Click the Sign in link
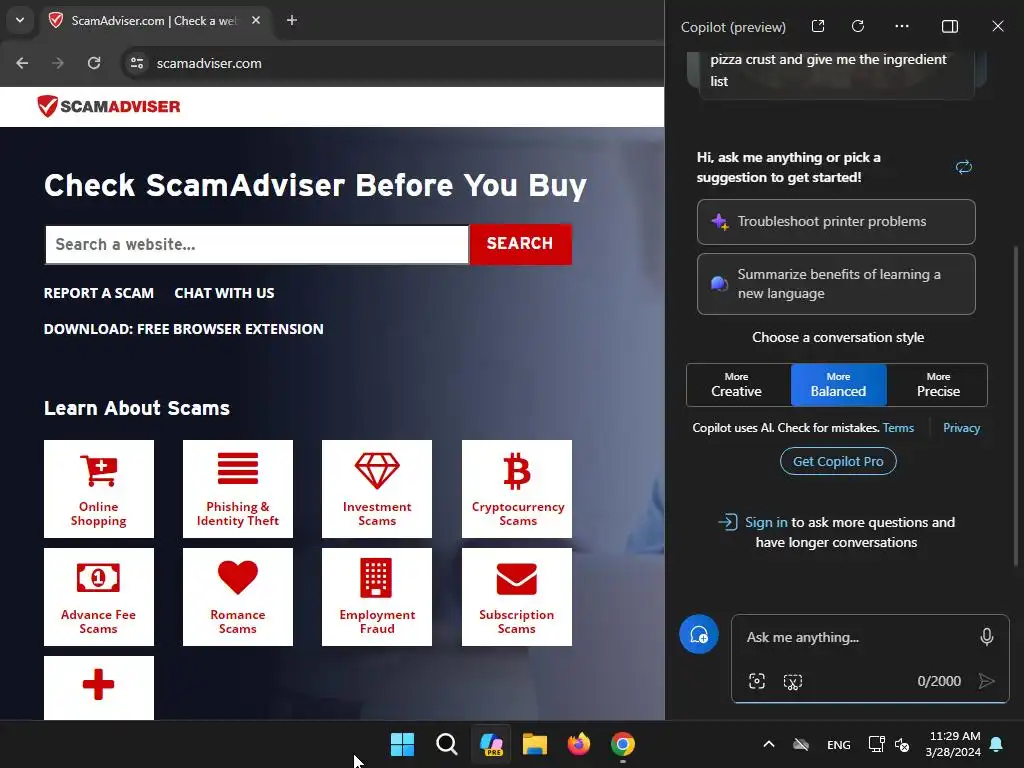 [x=766, y=522]
